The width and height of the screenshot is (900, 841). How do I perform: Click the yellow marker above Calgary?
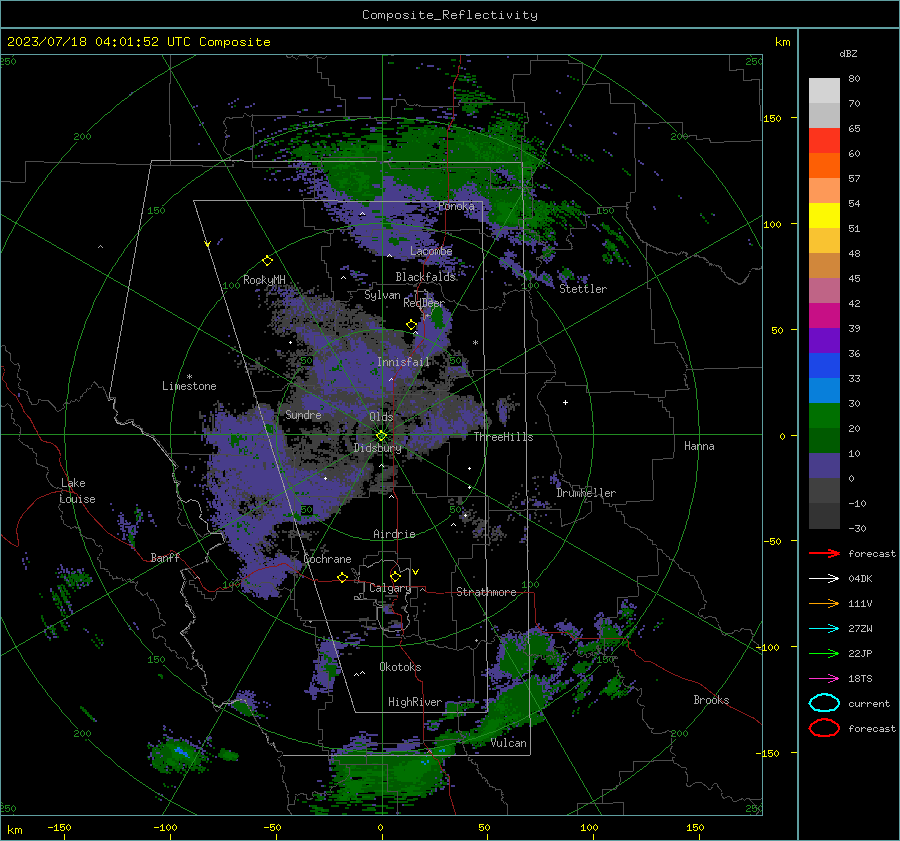(395, 576)
